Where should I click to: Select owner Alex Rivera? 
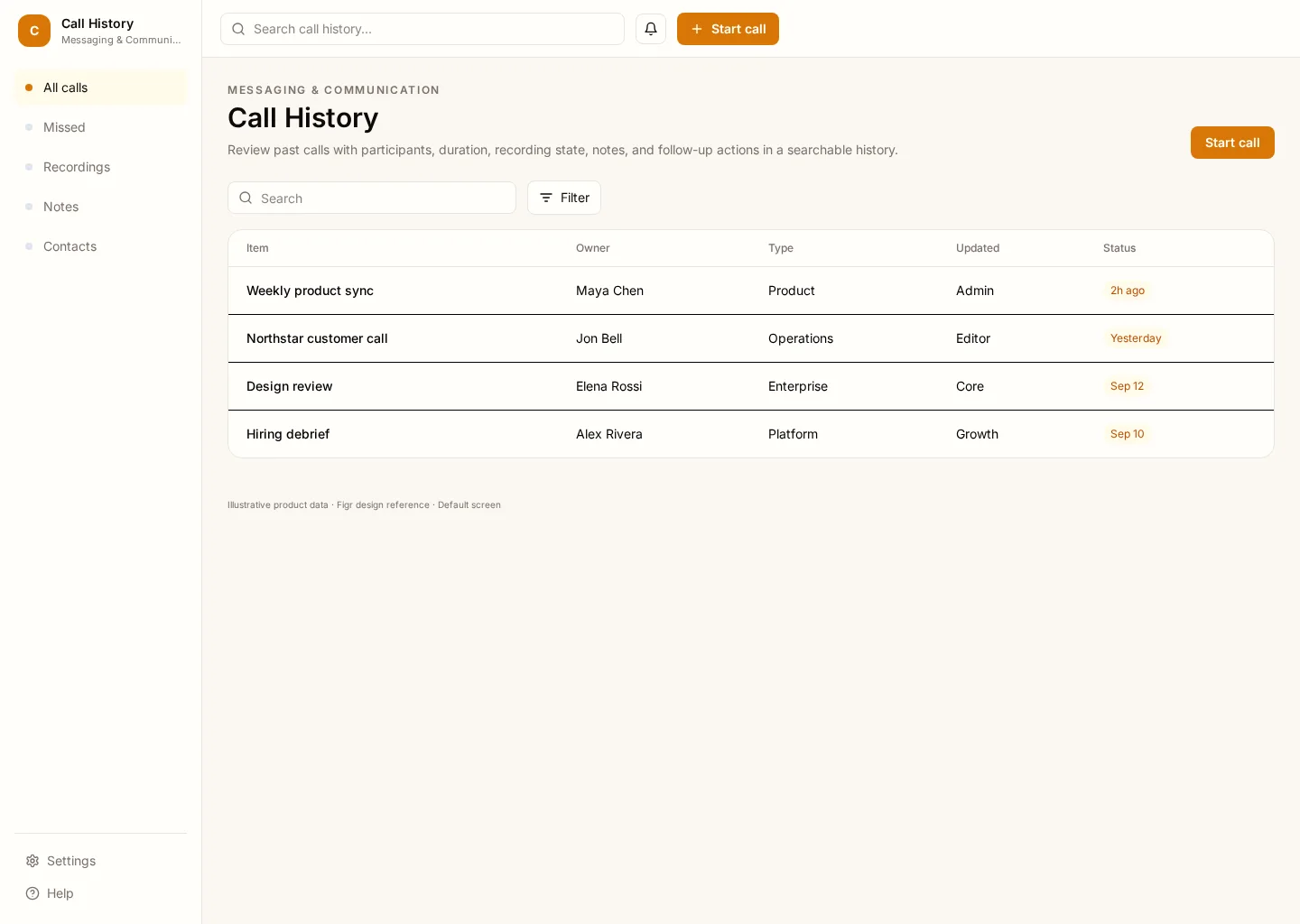[609, 434]
